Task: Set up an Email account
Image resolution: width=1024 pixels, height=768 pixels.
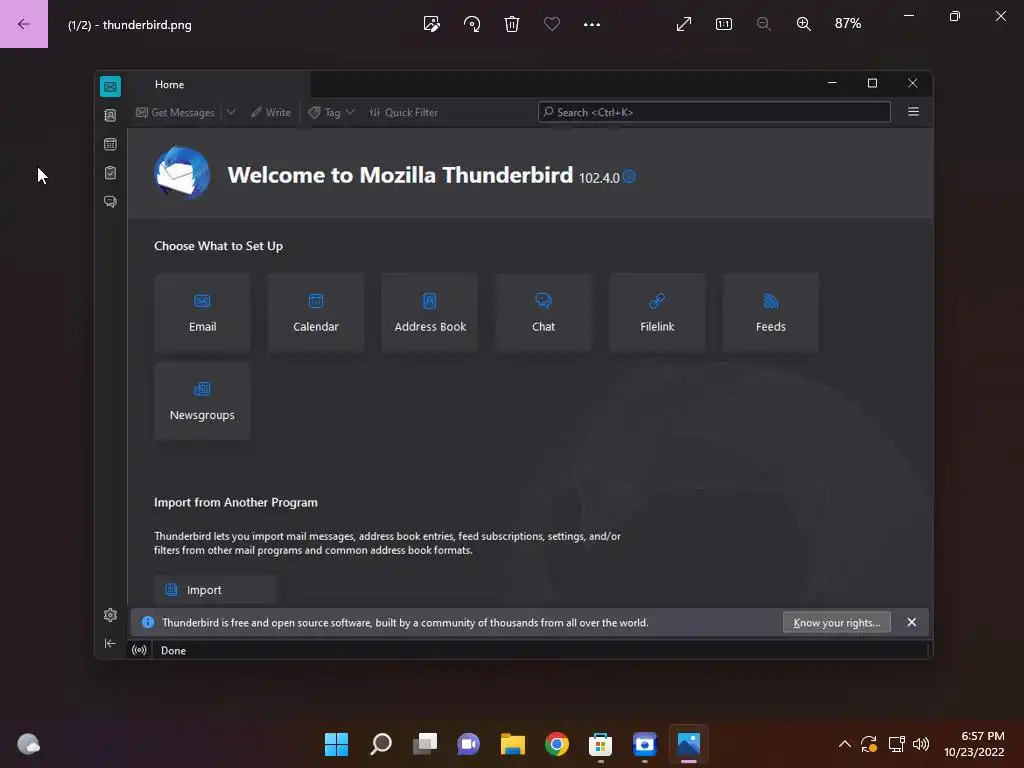Action: tap(202, 313)
